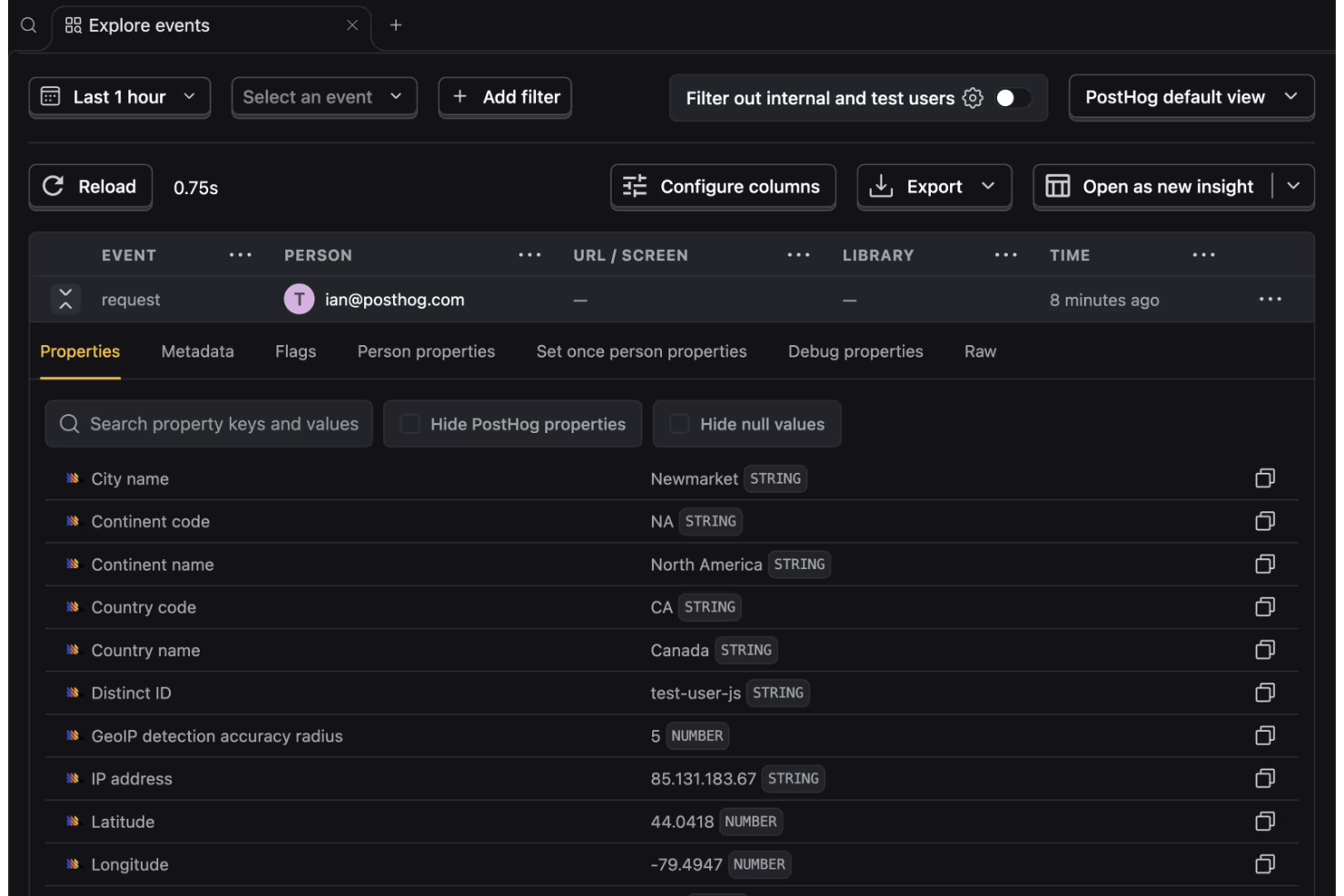Image resolution: width=1344 pixels, height=896 pixels.
Task: Switch to the Metadata tab
Action: [x=197, y=351]
